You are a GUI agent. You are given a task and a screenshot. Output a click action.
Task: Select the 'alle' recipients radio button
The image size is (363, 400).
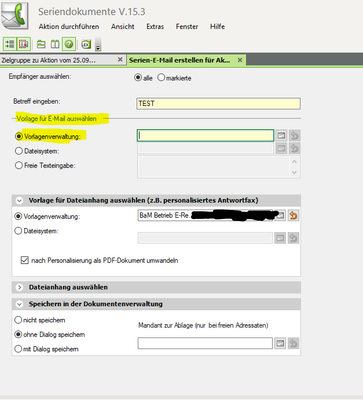(138, 78)
